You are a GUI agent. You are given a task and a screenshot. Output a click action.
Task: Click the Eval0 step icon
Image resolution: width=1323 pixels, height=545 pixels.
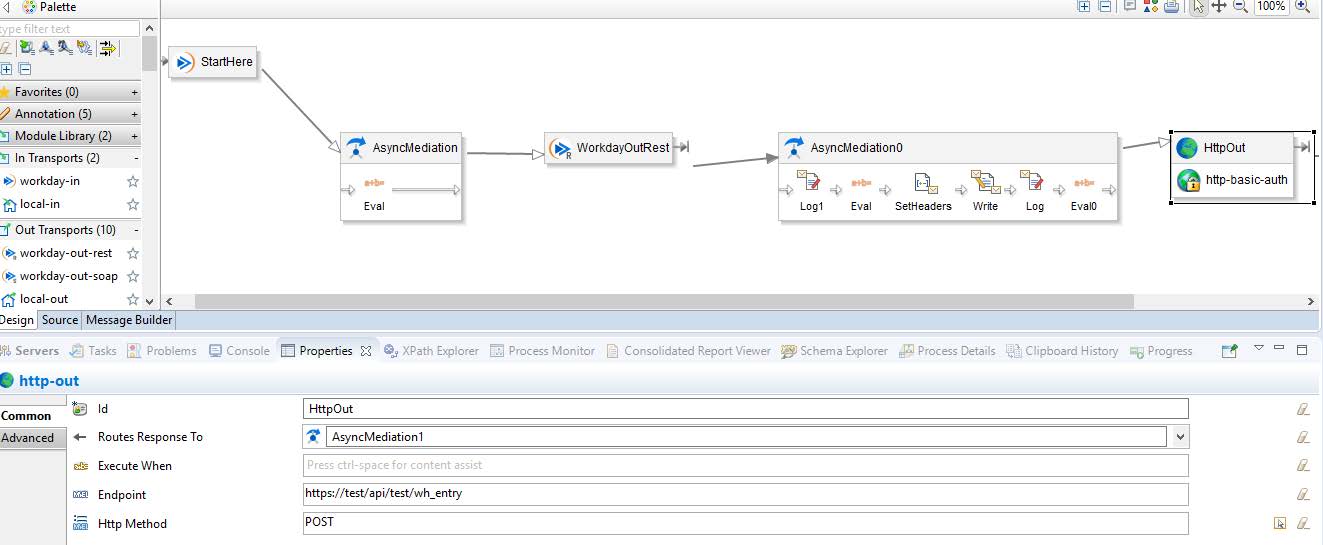coord(1084,183)
